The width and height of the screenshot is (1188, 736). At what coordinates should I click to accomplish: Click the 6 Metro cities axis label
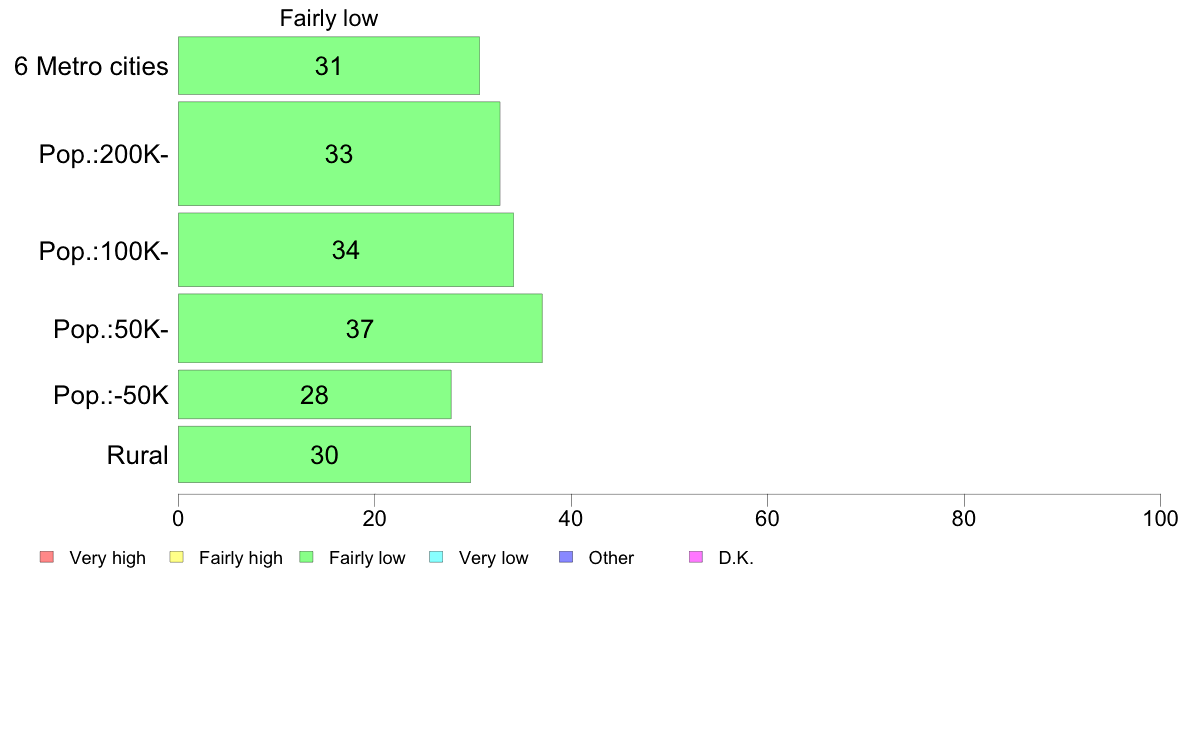[91, 66]
